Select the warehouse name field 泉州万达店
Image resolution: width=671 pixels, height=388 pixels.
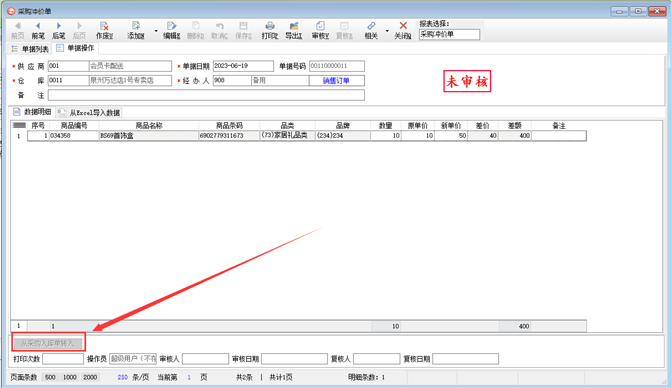coord(130,80)
